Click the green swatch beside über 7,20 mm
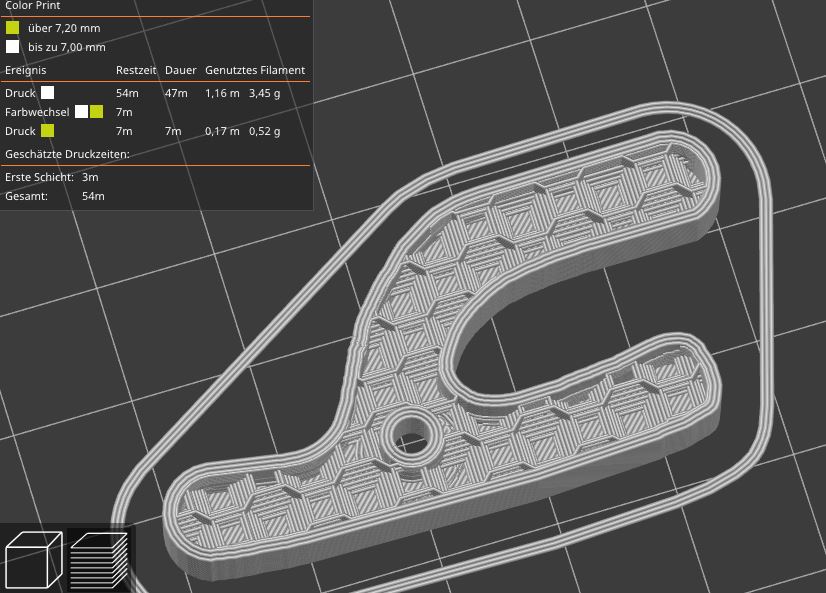This screenshot has width=826, height=593. point(13,27)
